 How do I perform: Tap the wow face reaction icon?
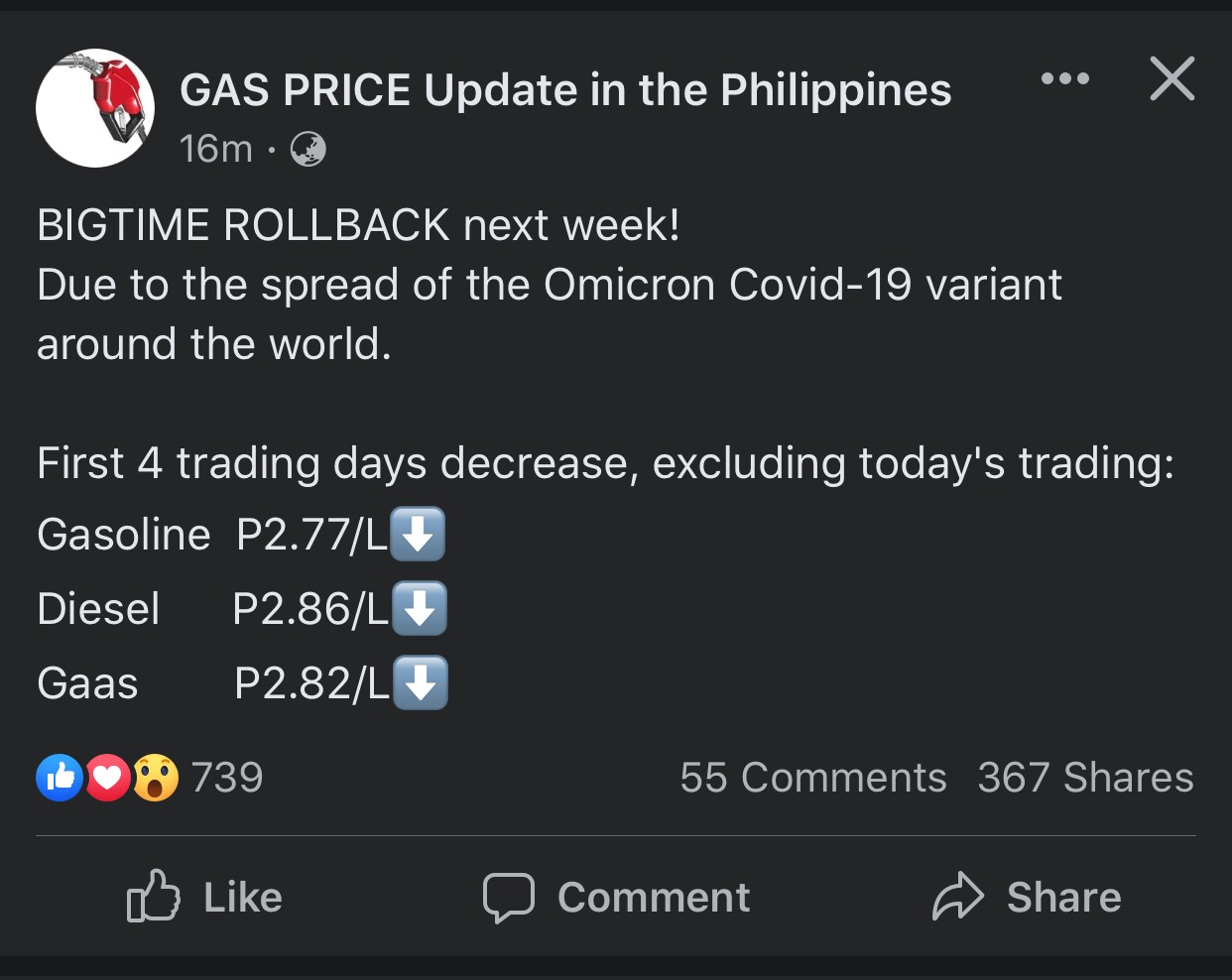155,778
